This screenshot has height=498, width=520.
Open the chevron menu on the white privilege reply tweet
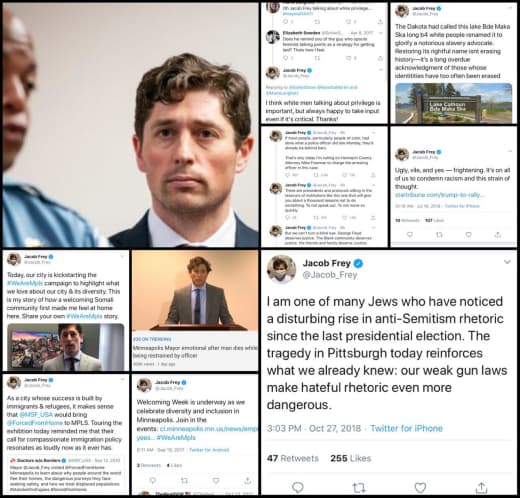coord(381,70)
